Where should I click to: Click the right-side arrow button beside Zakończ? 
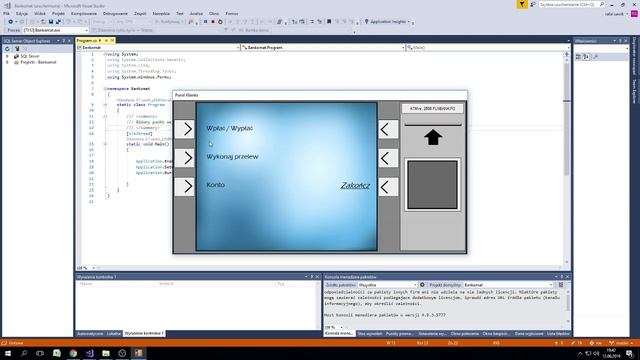click(388, 187)
